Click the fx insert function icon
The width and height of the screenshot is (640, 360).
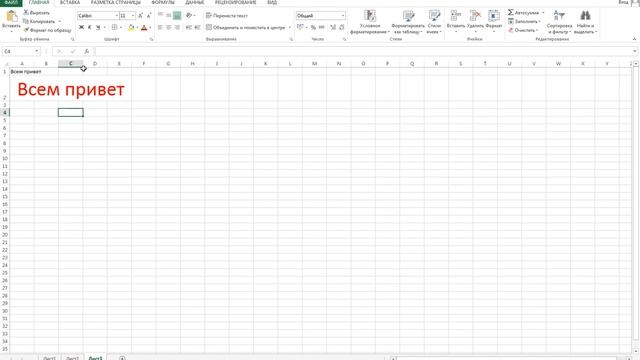click(87, 51)
